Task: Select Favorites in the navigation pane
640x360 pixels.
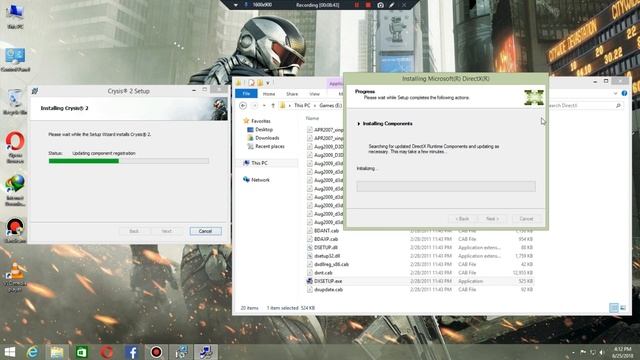Action: click(x=261, y=121)
